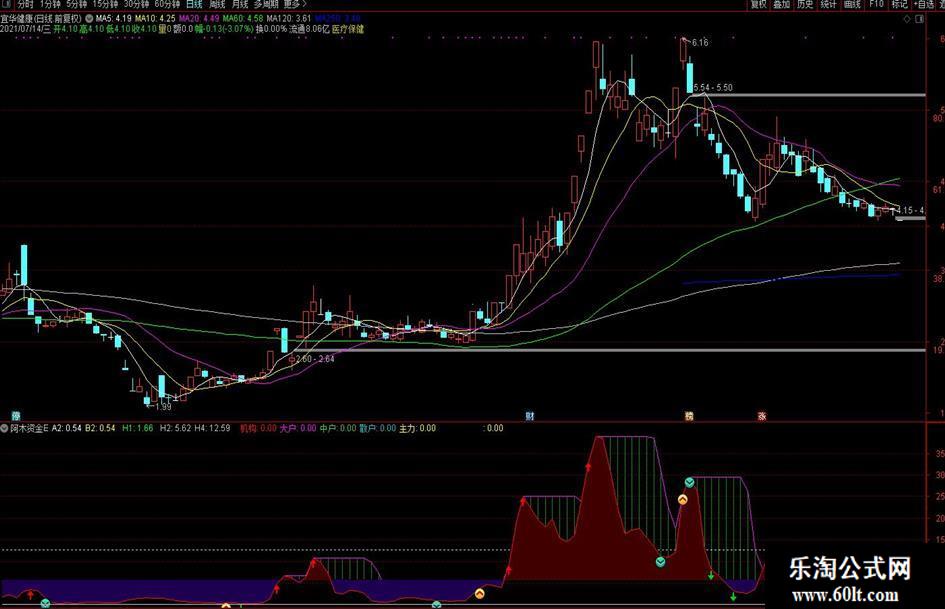Click the 1.99 low price label

163,406
